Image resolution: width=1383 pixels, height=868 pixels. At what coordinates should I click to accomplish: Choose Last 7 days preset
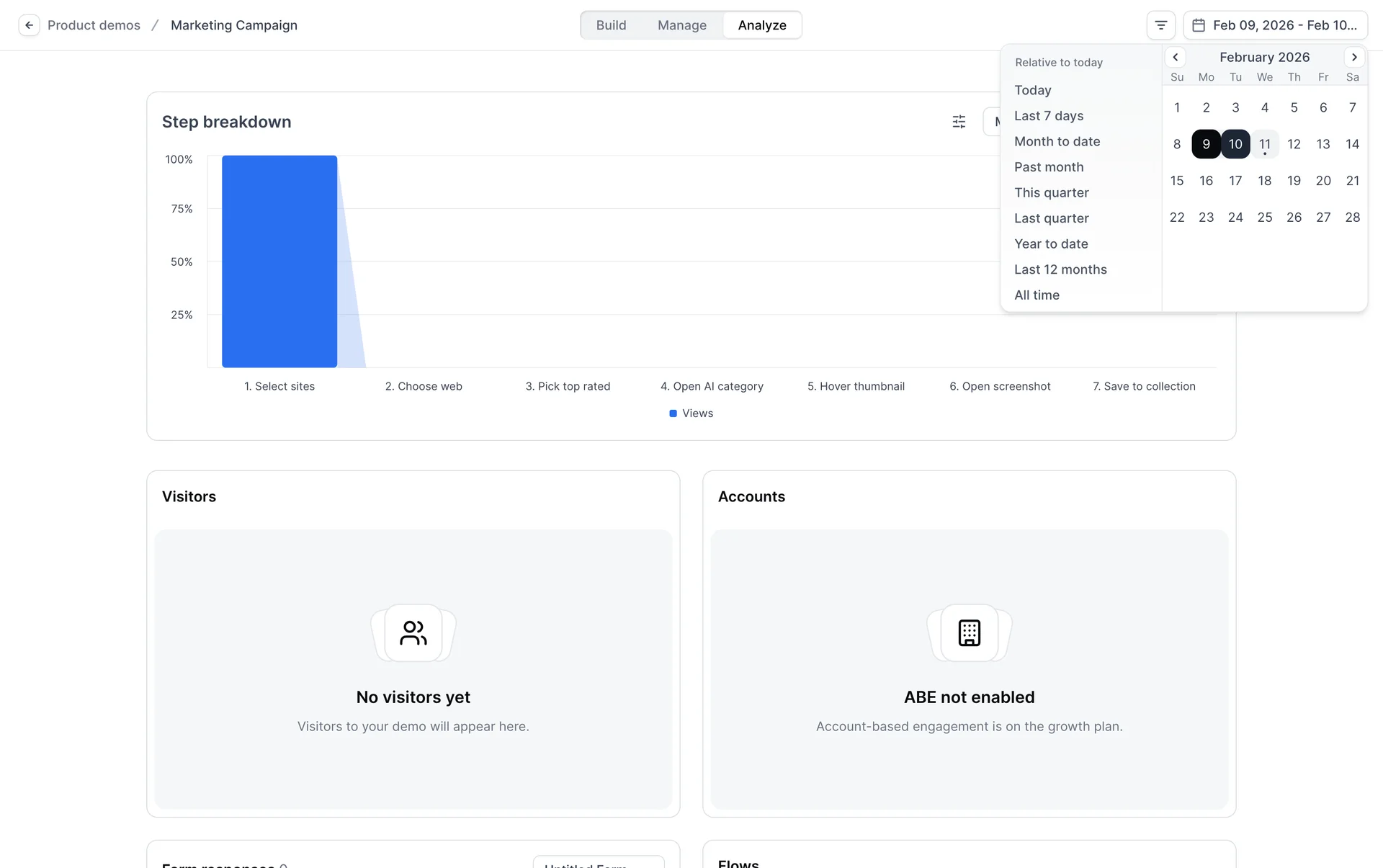tap(1049, 116)
